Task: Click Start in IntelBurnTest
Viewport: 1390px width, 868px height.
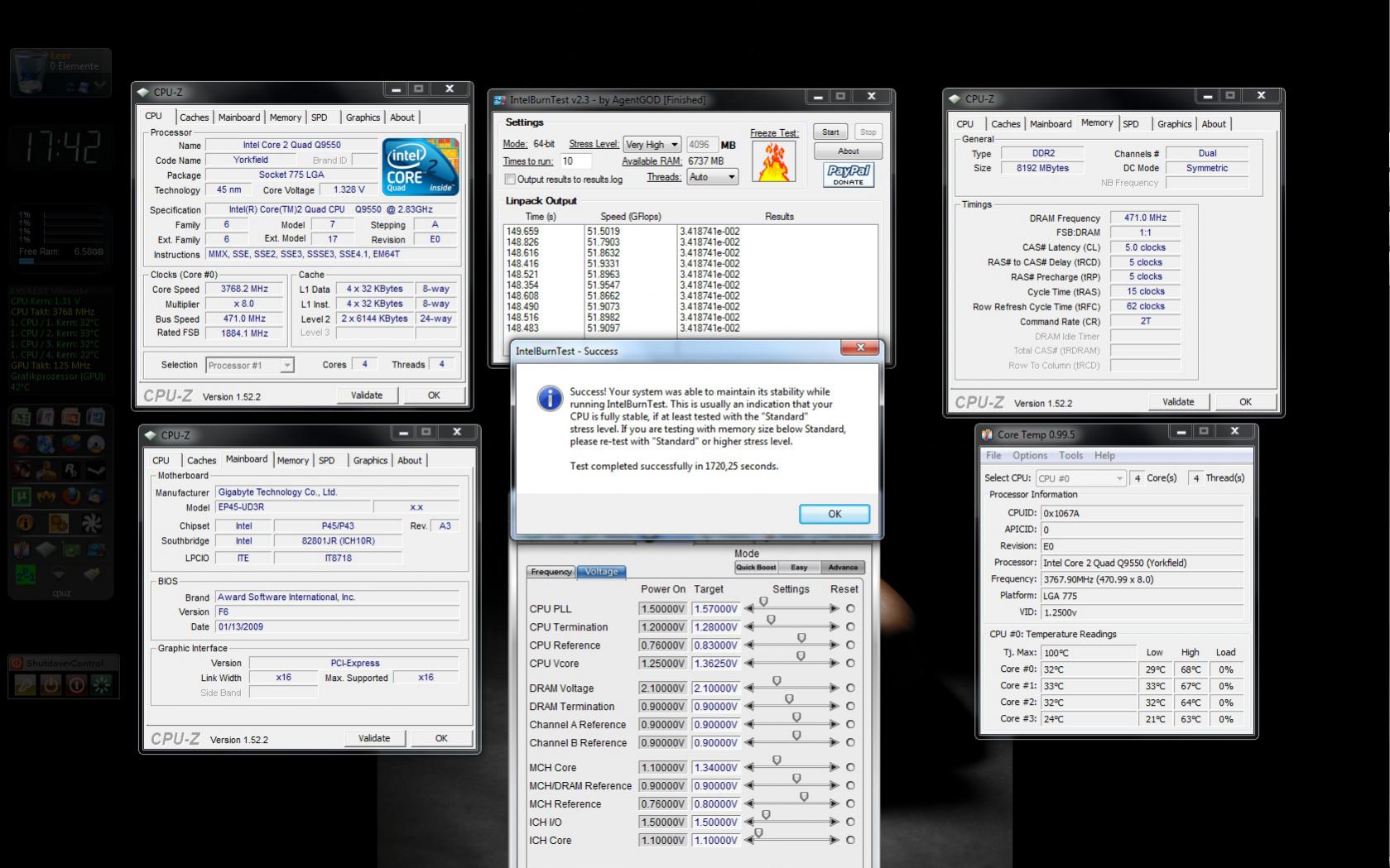Action: (x=830, y=132)
